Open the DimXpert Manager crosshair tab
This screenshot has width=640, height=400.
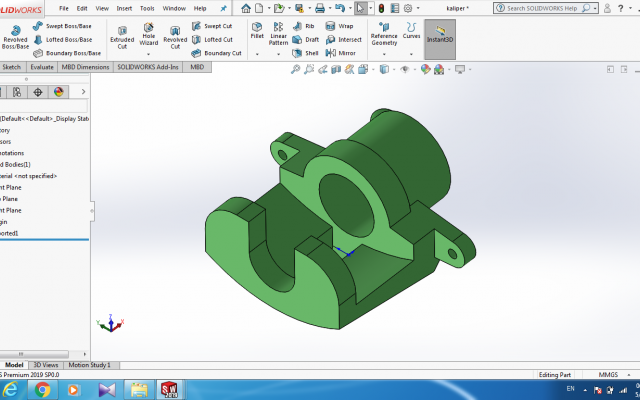[x=38, y=92]
